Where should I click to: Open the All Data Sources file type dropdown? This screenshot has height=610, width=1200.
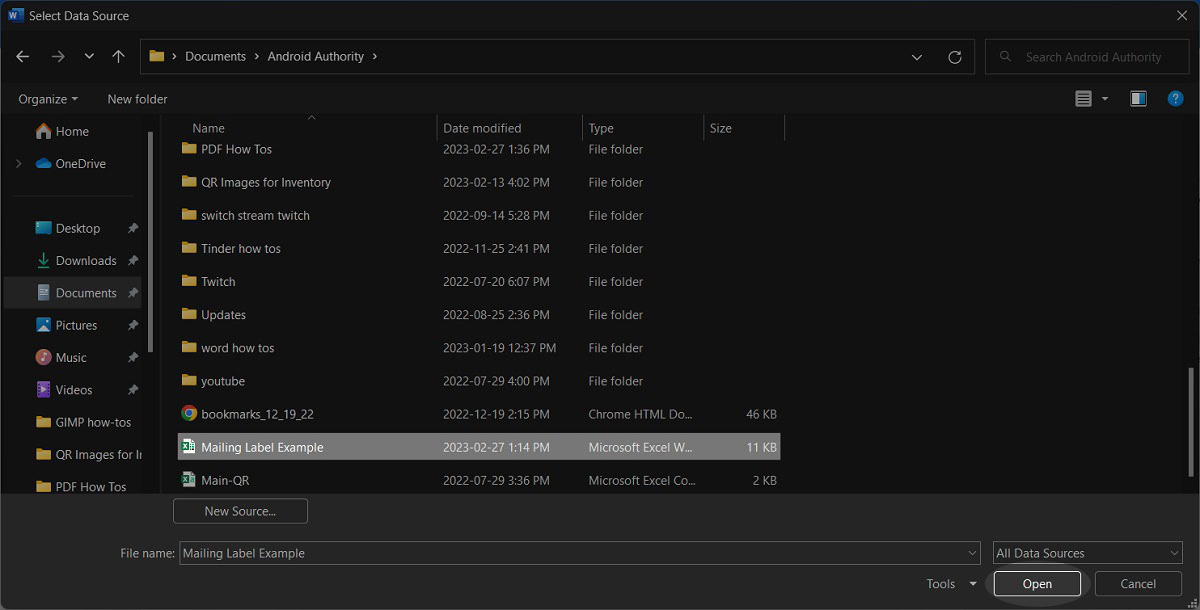[x=1087, y=553]
